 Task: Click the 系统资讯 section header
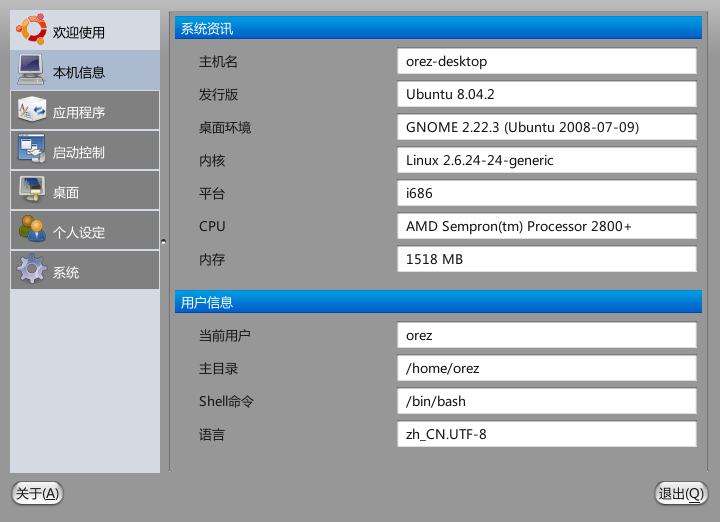(438, 28)
